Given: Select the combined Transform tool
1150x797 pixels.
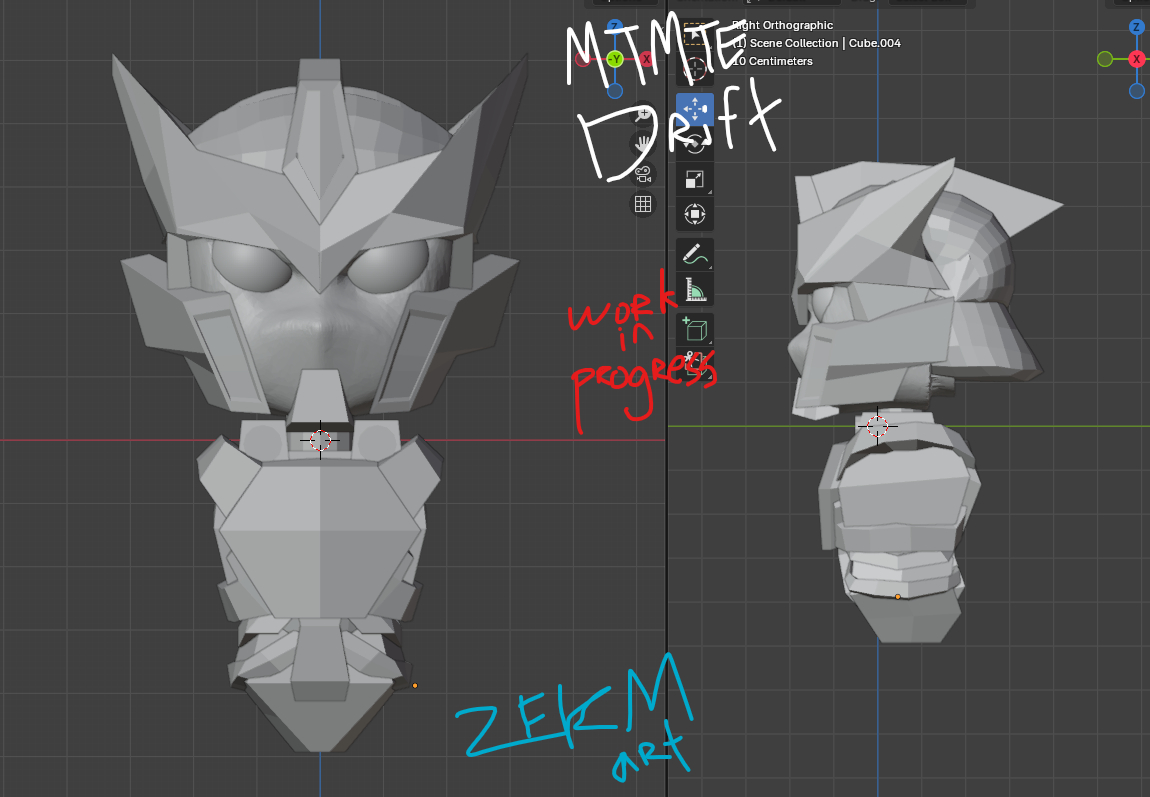Looking at the screenshot, I should coord(695,215).
